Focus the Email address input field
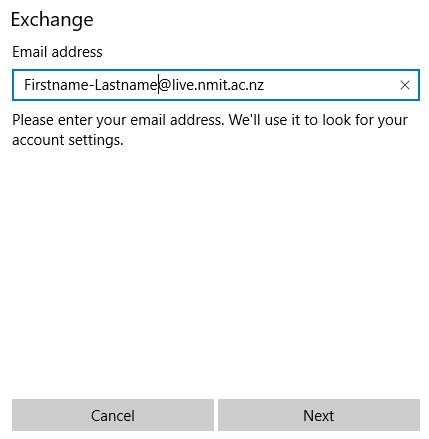This screenshot has width=429, height=439. click(x=216, y=85)
